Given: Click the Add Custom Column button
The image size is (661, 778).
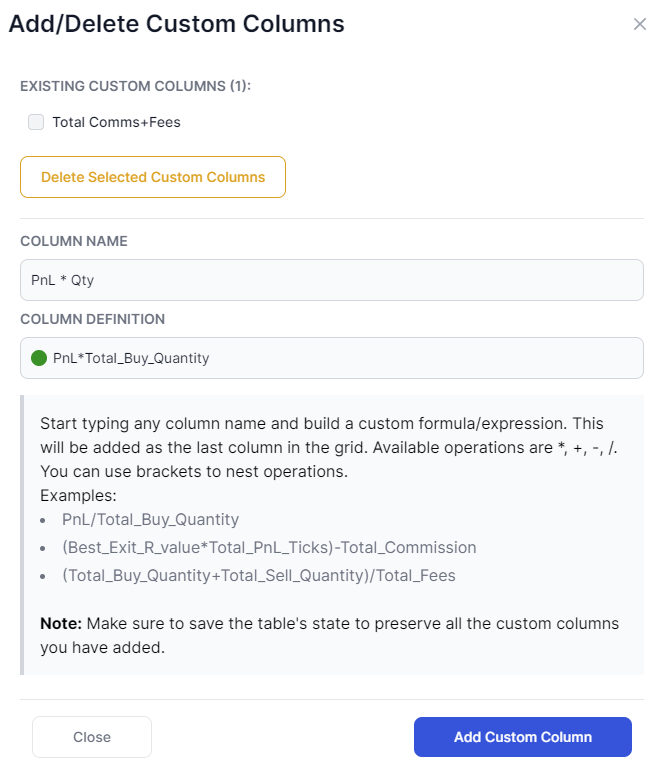Looking at the screenshot, I should [523, 737].
